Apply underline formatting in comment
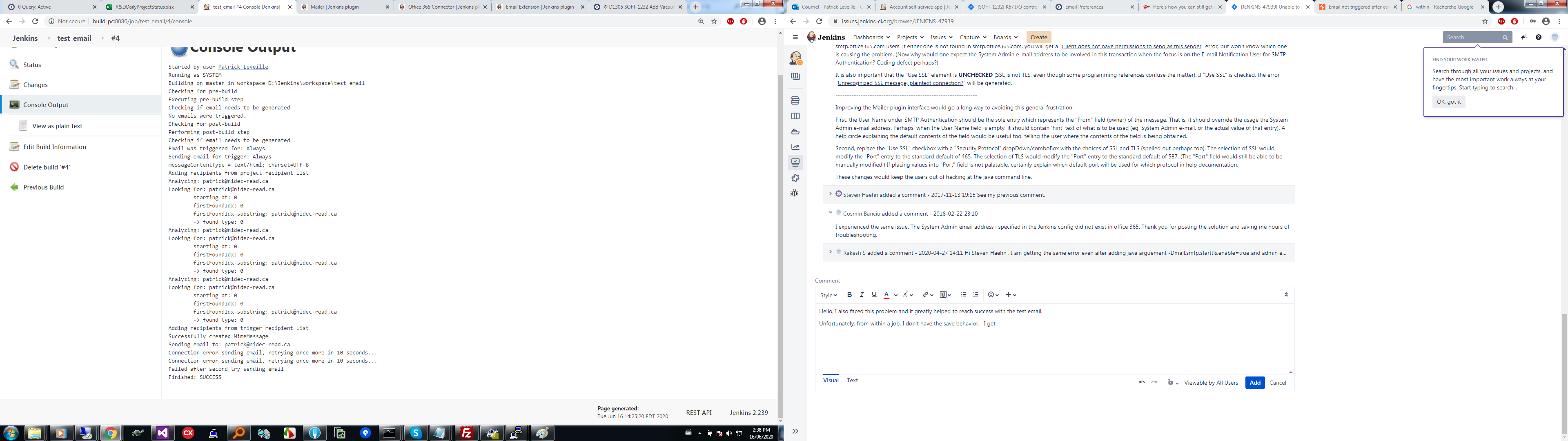Screen dimensions: 1568x441 [x=873, y=295]
